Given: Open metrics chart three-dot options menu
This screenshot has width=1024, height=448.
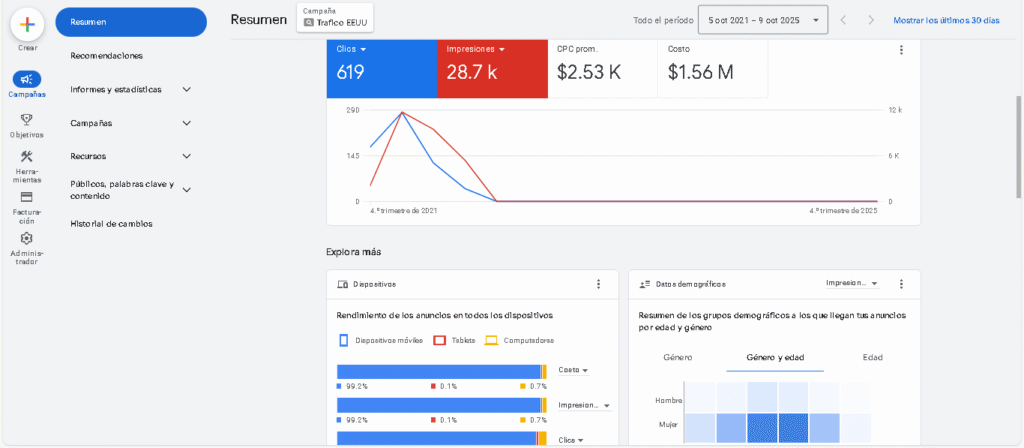Looking at the screenshot, I should [901, 50].
